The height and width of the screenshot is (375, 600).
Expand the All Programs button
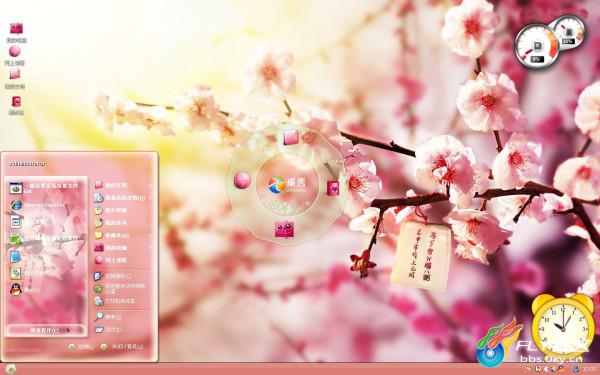(x=46, y=330)
